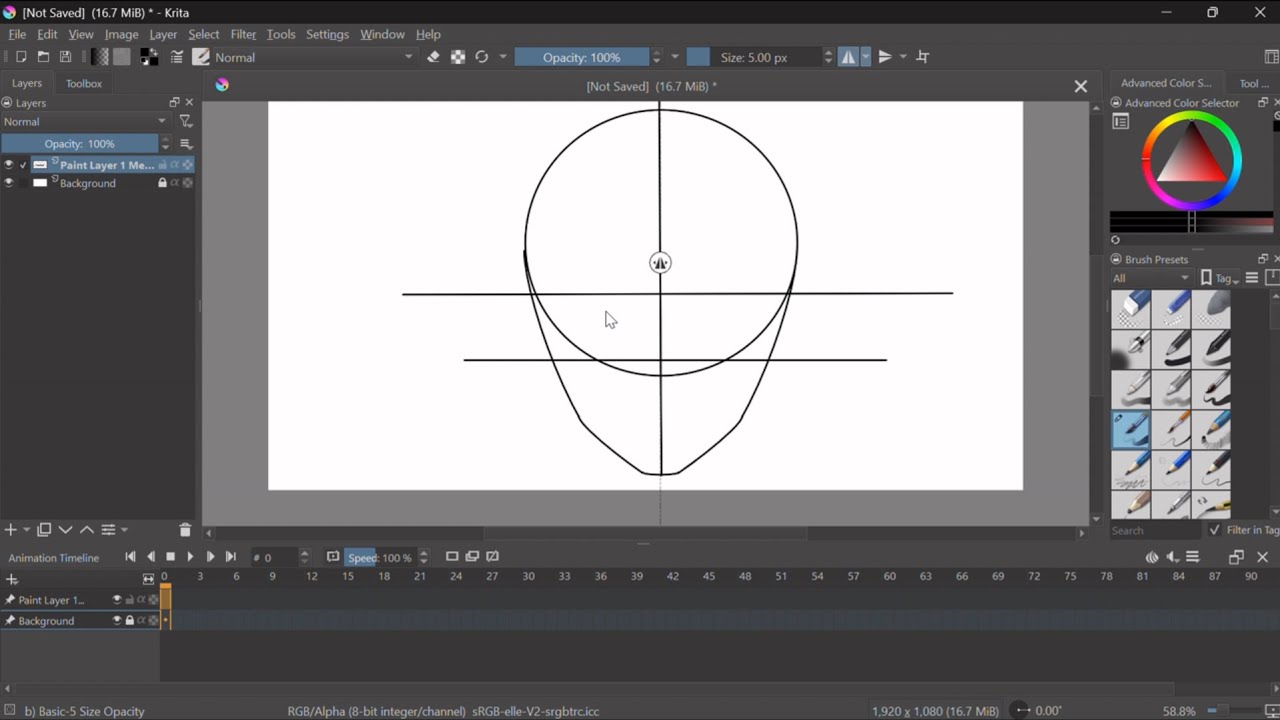
Task: Select the Background track in Animation Timeline
Action: (81, 620)
